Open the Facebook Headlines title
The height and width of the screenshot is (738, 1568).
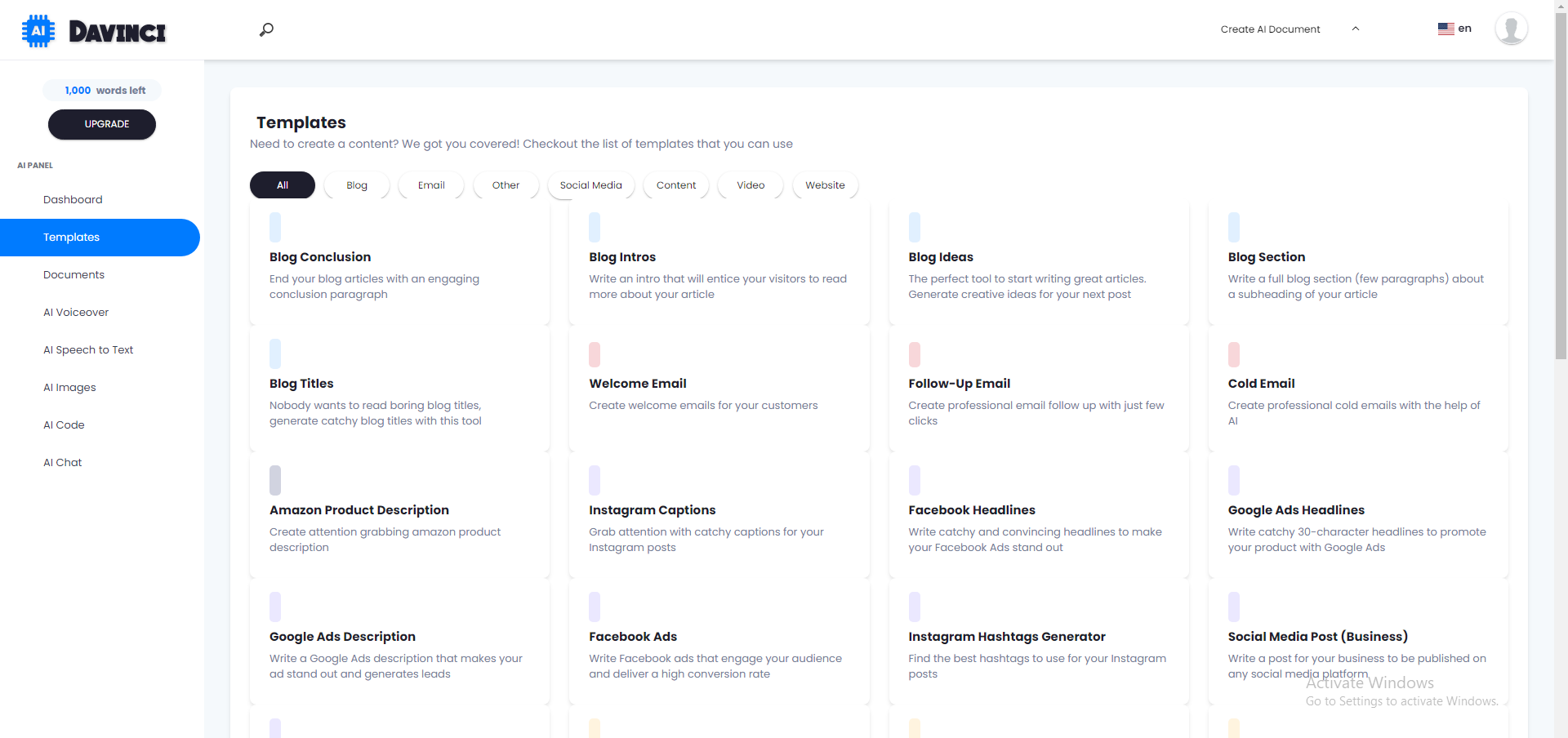(972, 510)
